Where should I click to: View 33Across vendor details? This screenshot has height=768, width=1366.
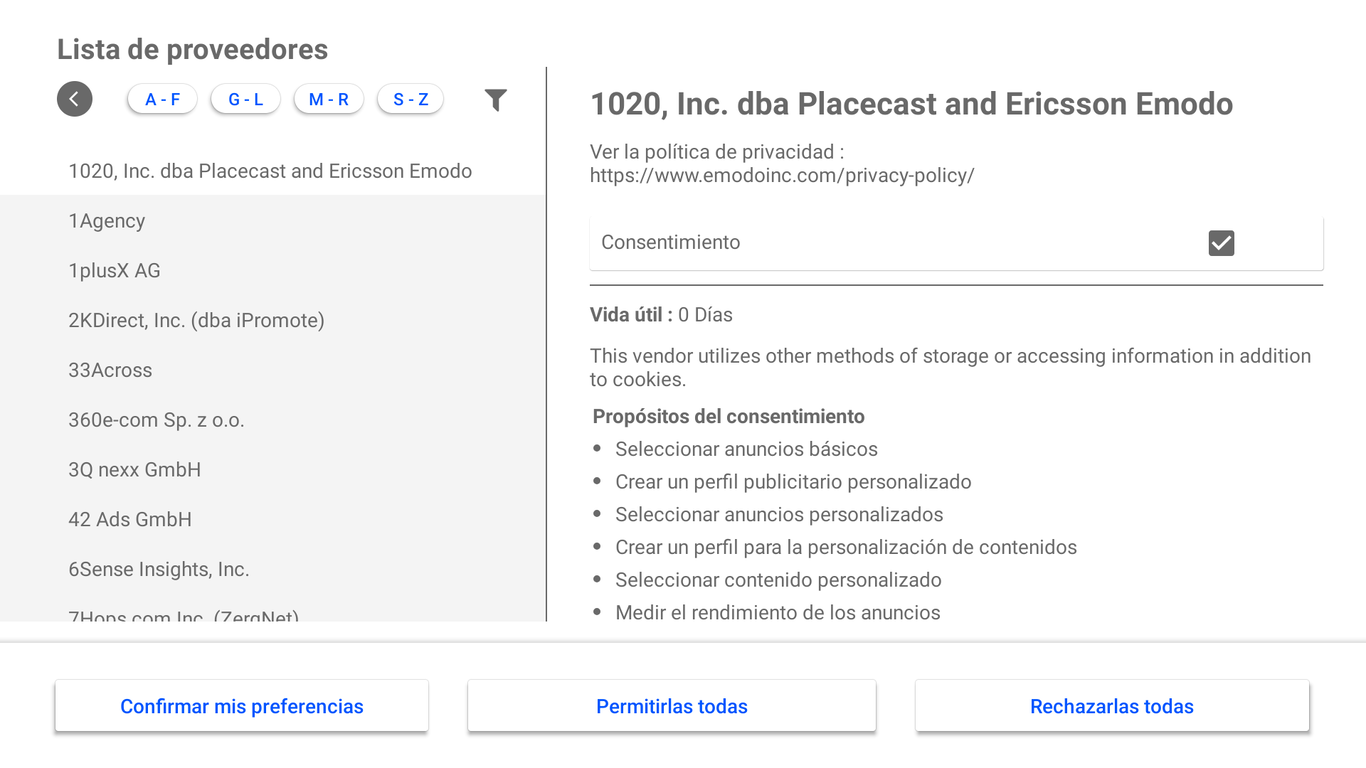tap(110, 370)
